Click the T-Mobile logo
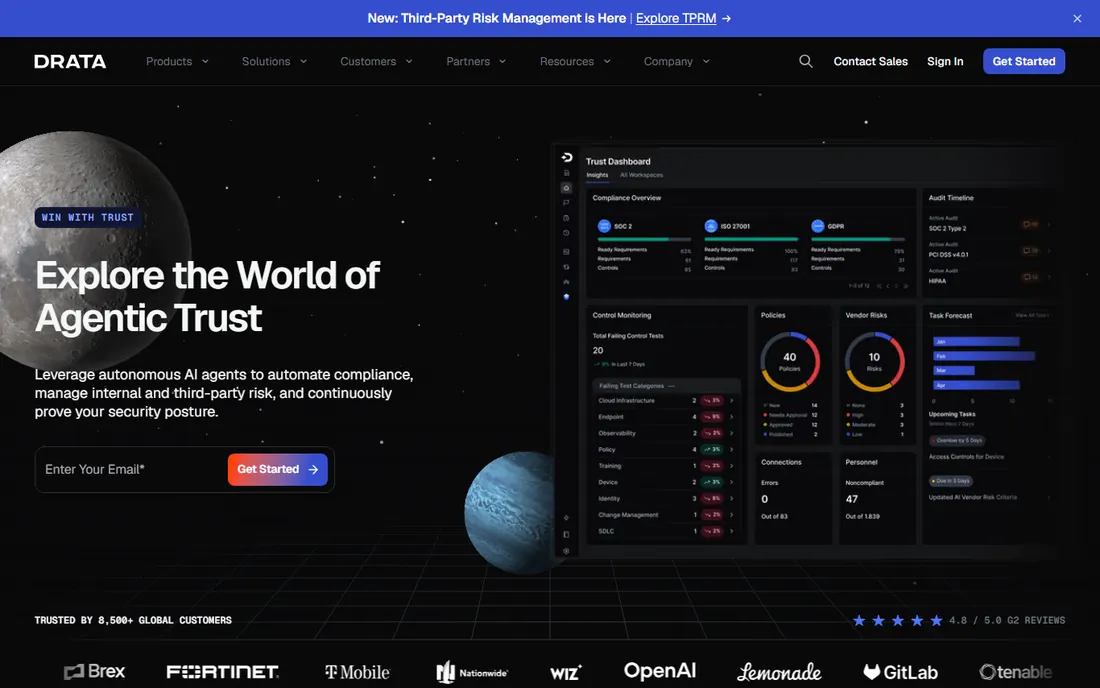The width and height of the screenshot is (1100, 688). [x=357, y=672]
